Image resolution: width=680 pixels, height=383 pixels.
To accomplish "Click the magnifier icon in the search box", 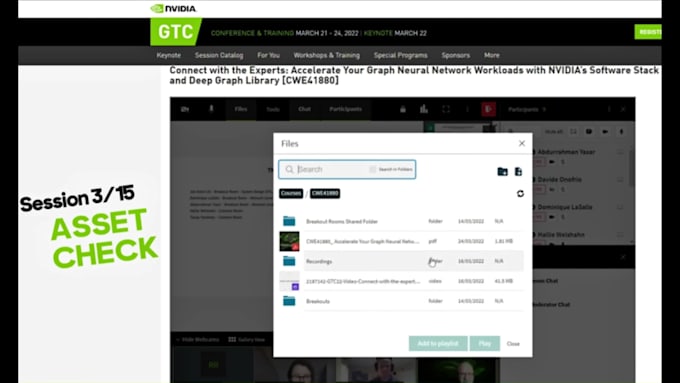I will 289,170.
